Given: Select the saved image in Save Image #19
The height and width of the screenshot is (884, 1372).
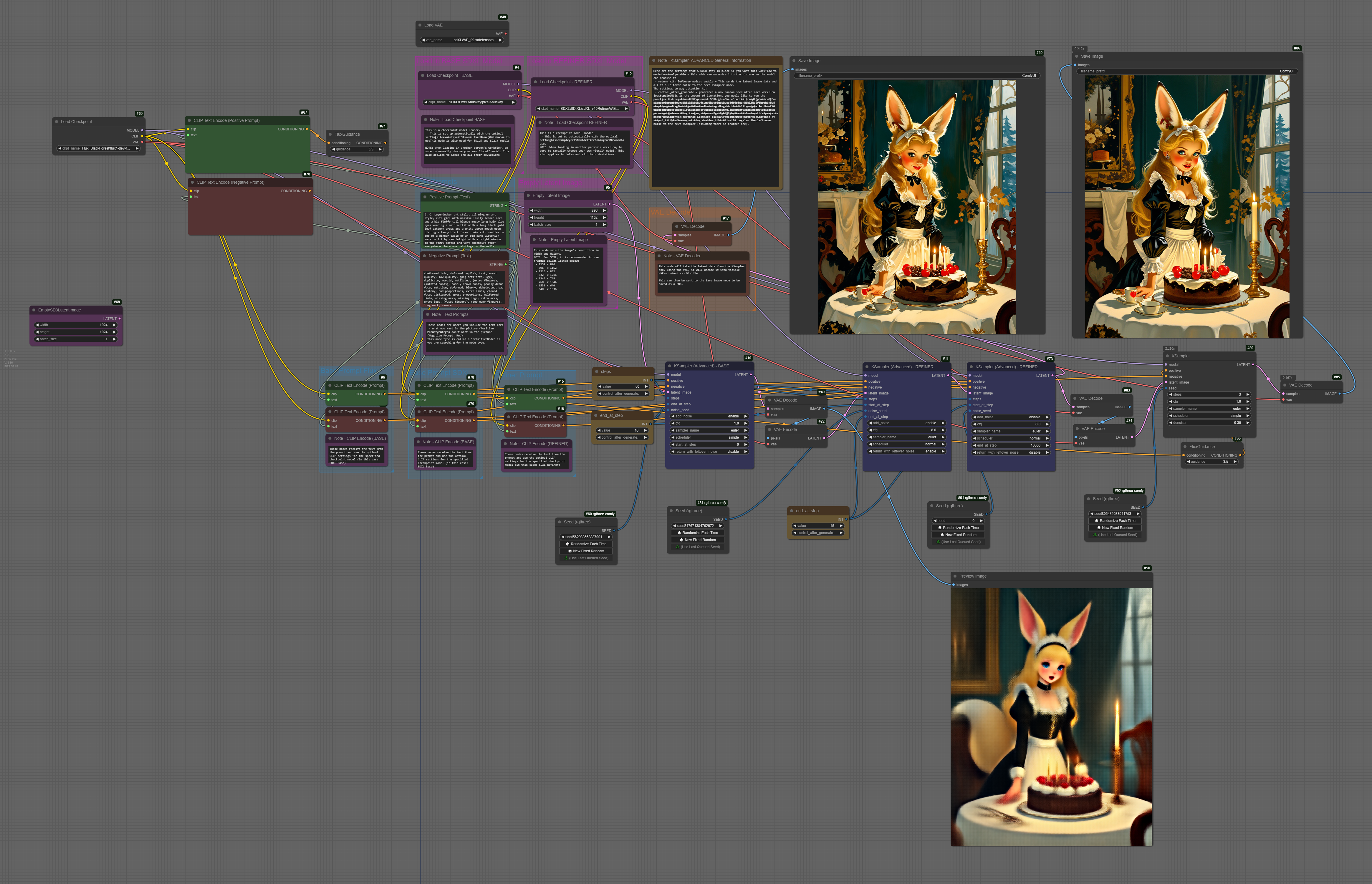Looking at the screenshot, I should 917,207.
